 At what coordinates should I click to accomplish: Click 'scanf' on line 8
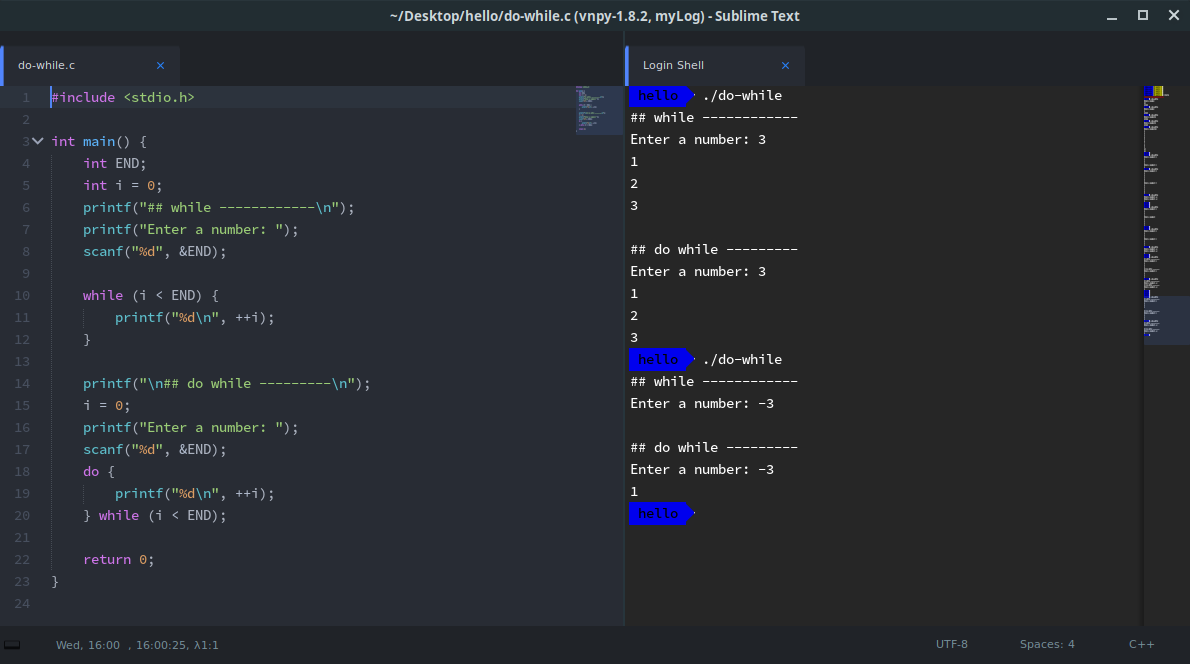coord(102,251)
